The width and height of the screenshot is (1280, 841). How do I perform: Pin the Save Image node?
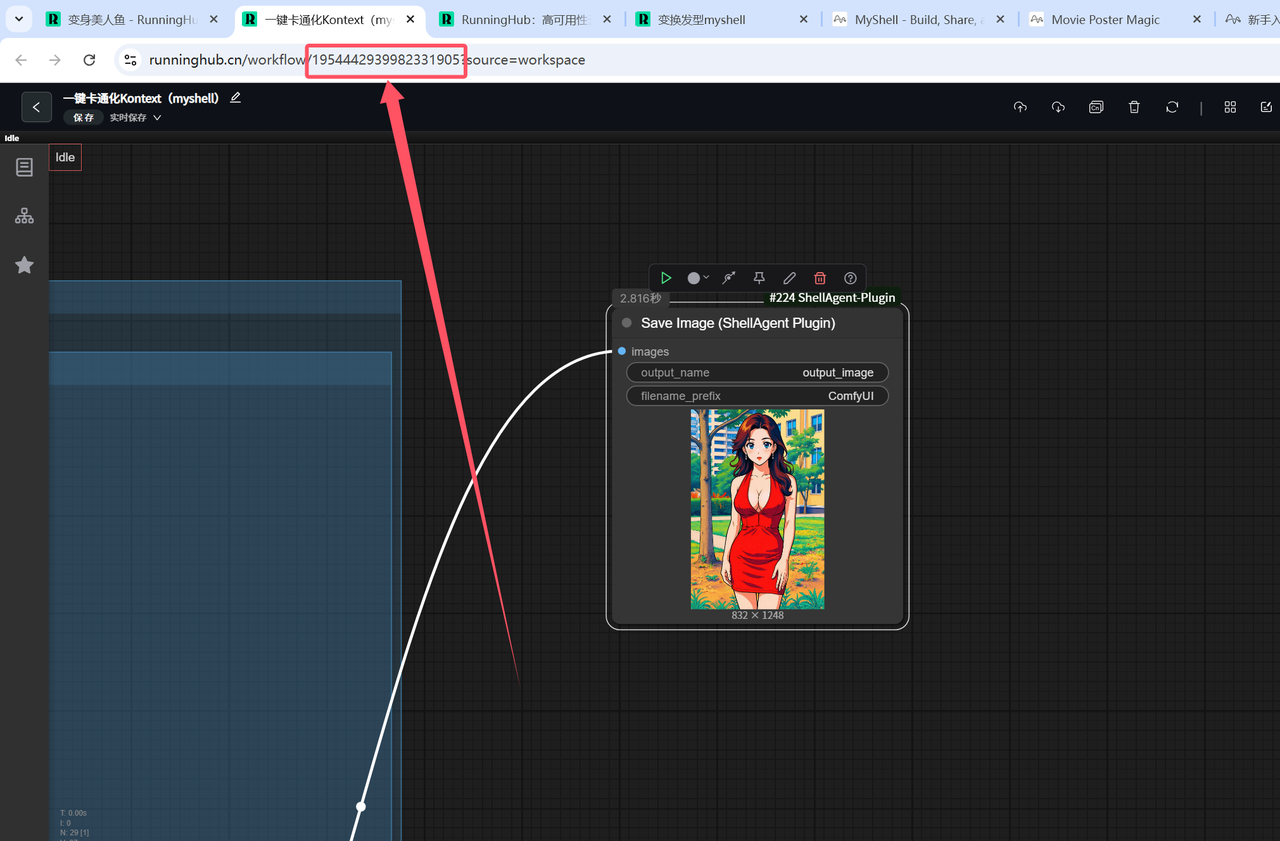(759, 278)
